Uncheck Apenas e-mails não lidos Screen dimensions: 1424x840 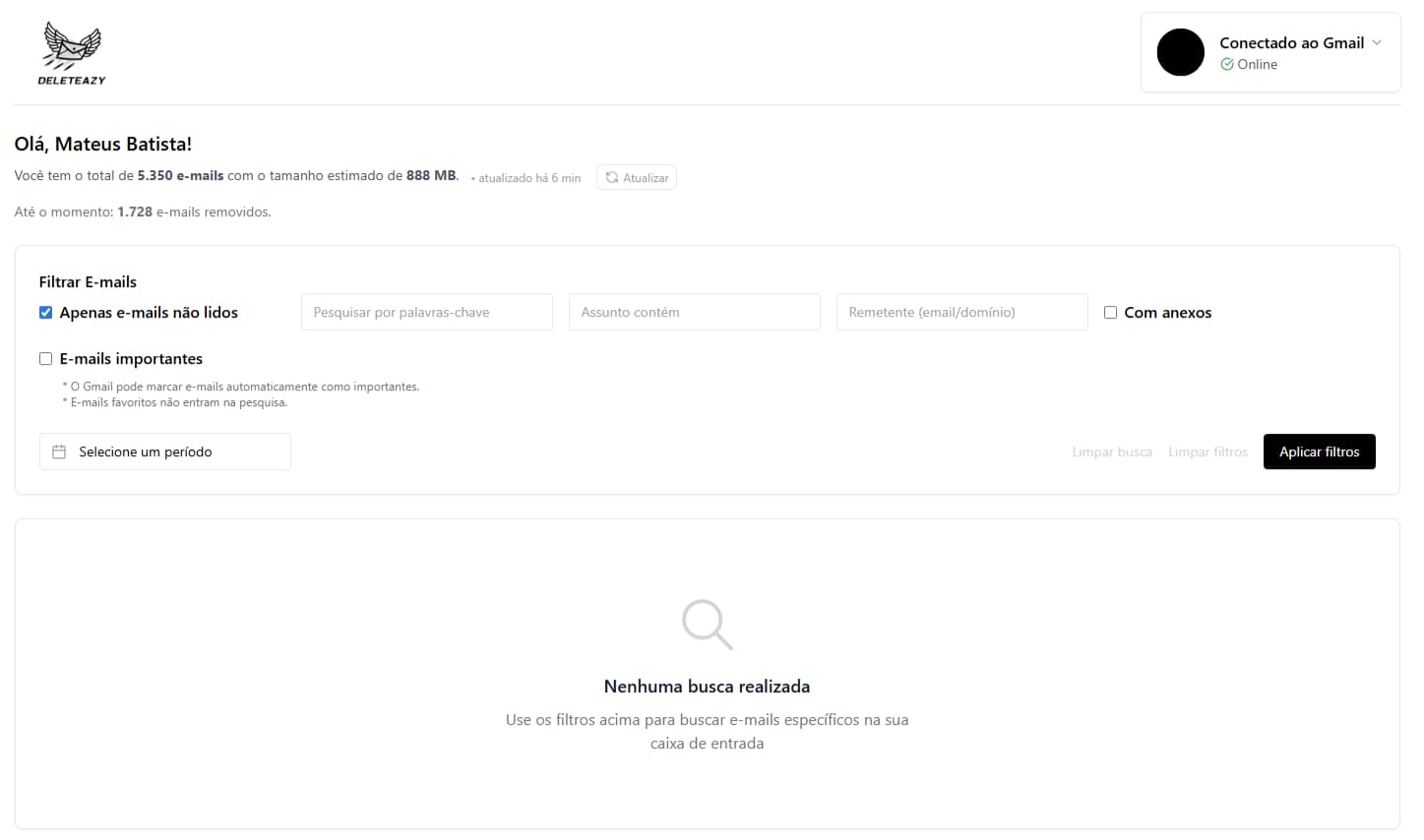pos(45,312)
